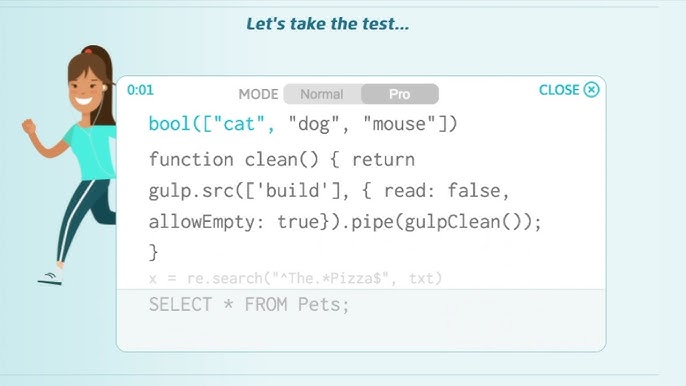686x386 pixels.
Task: Click the closing curly brace line
Action: pyautogui.click(x=153, y=253)
